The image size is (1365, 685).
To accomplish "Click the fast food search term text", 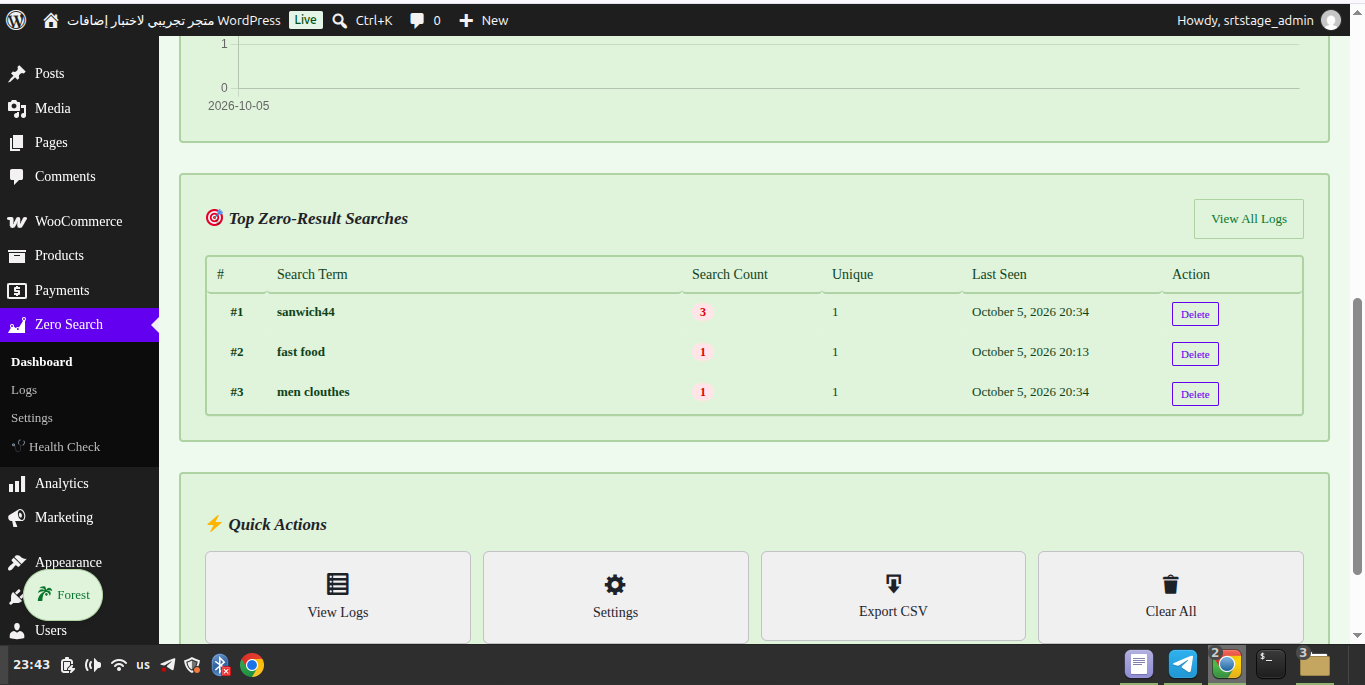I will click(301, 352).
